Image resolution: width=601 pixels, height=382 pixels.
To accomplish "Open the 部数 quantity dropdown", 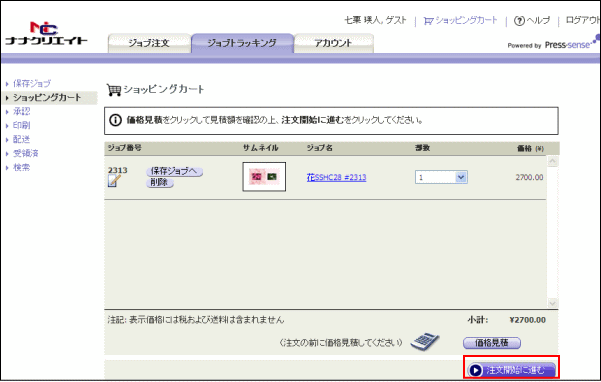I will coord(441,177).
